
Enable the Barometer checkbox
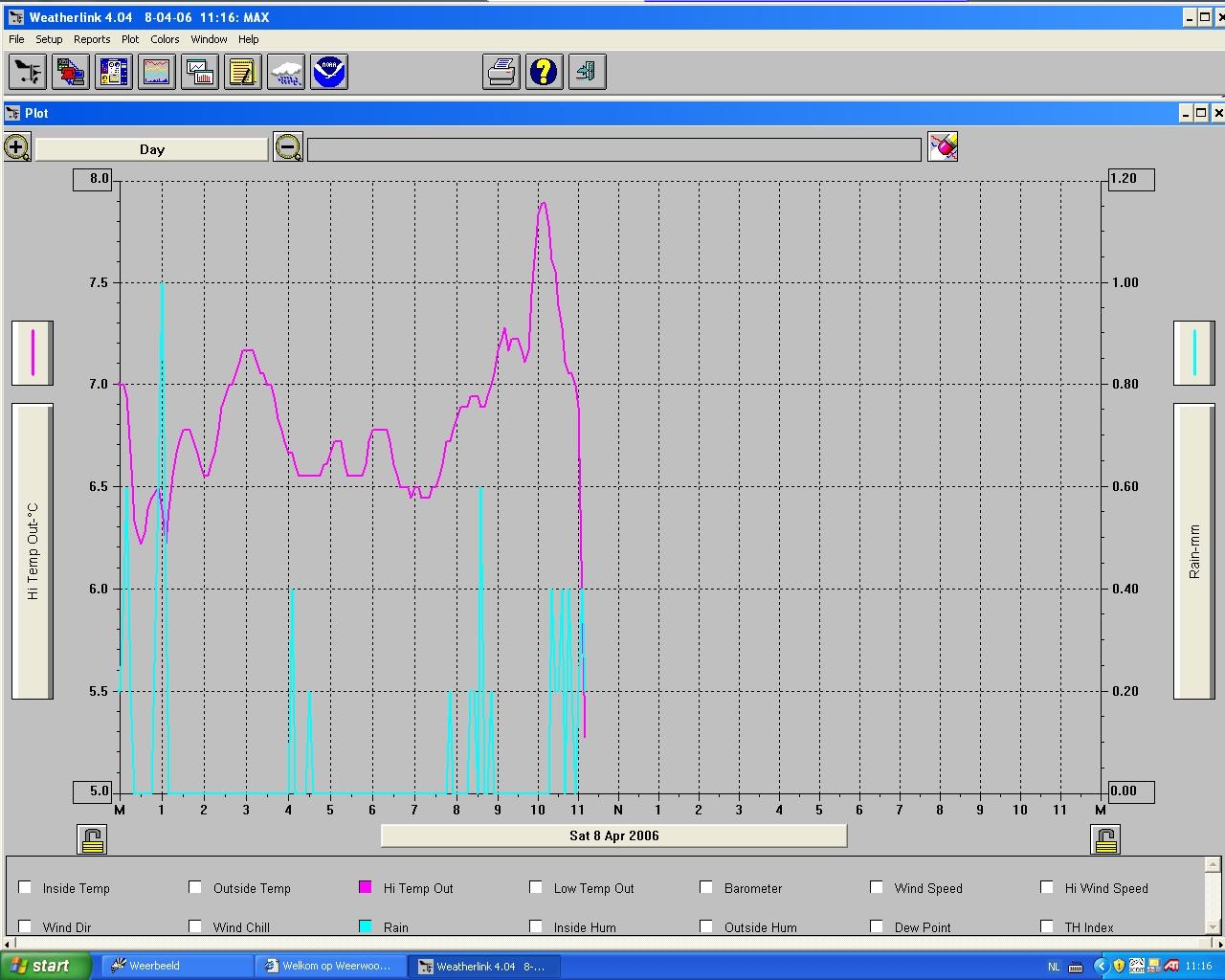[706, 887]
